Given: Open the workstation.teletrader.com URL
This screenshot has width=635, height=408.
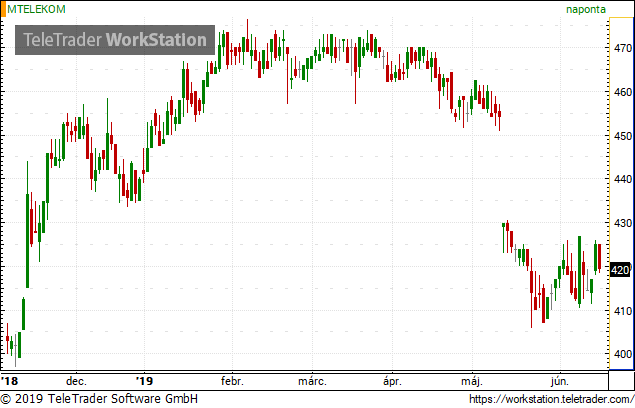Looking at the screenshot, I should pyautogui.click(x=552, y=399).
